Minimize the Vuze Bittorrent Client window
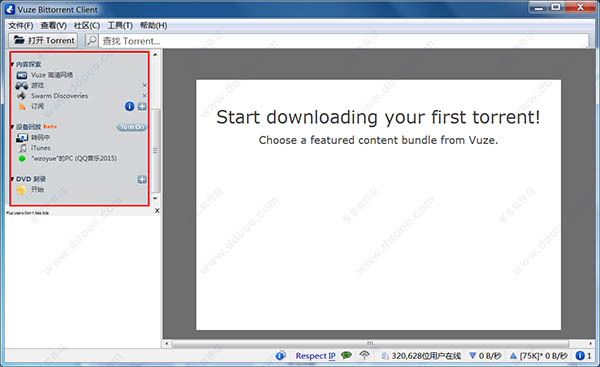 pos(538,7)
